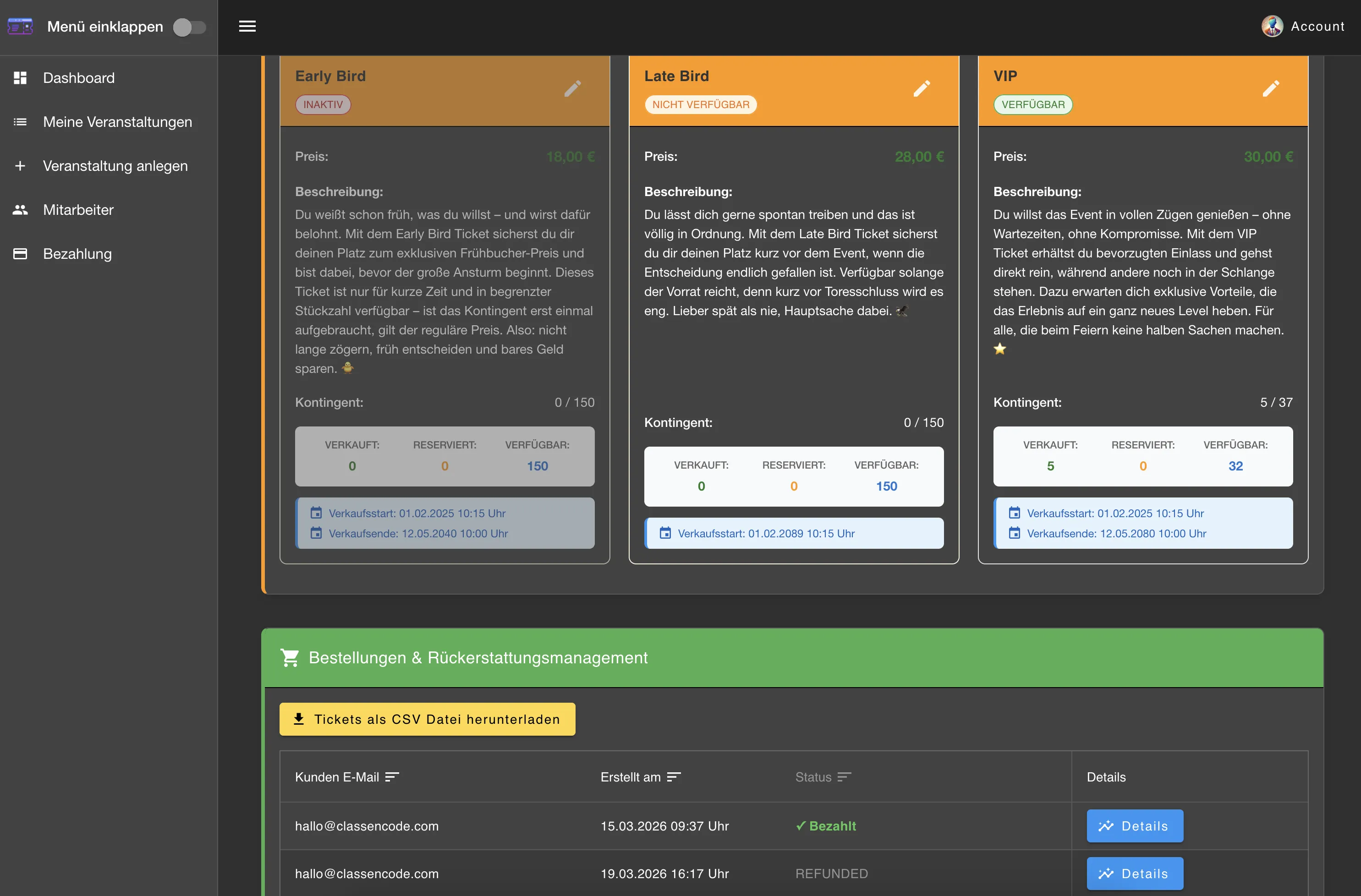Click the VERFÜGBAR status badge on VIP

coord(1033,104)
